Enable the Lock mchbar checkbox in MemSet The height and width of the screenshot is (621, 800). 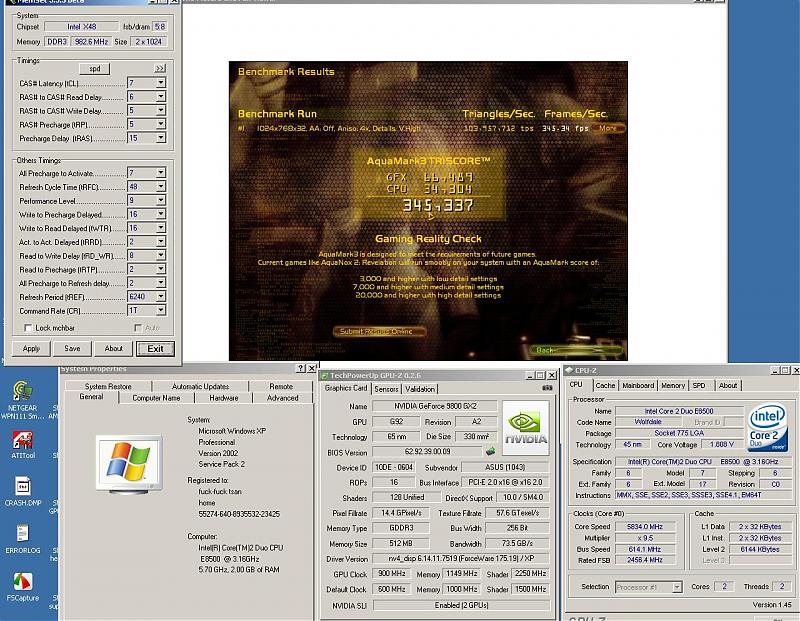[x=28, y=328]
